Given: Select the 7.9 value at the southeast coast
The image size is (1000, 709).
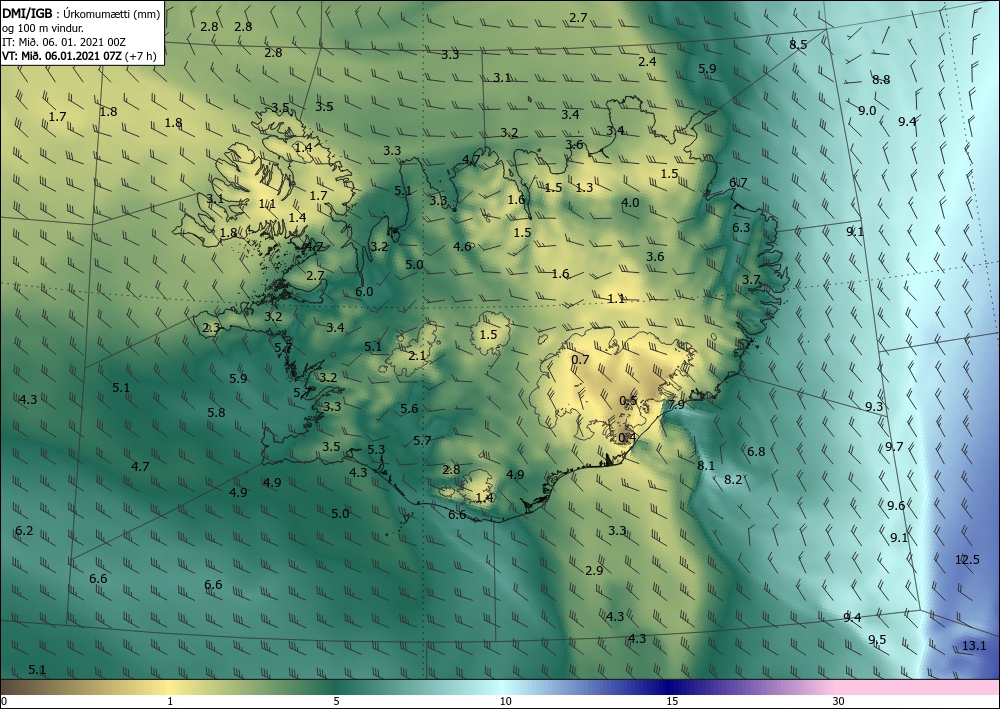Looking at the screenshot, I should point(676,405).
